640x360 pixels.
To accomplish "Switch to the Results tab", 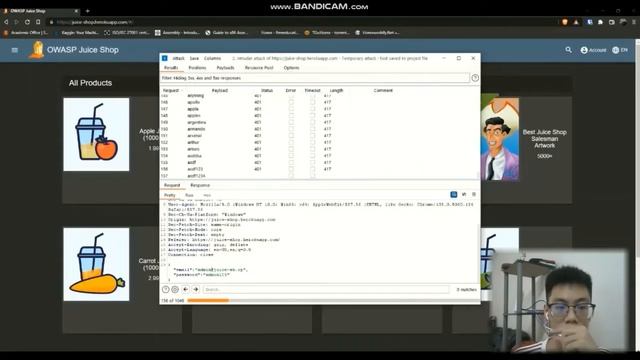I will coord(171,68).
